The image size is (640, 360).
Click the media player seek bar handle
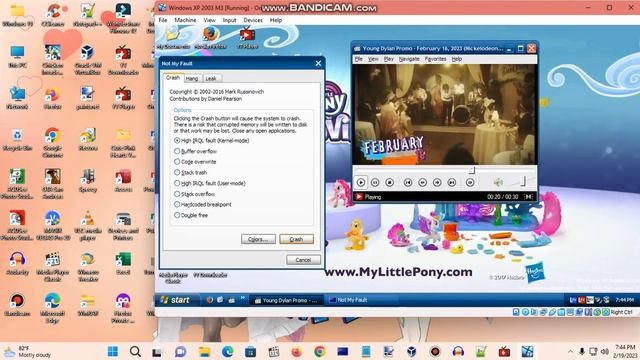[472, 170]
